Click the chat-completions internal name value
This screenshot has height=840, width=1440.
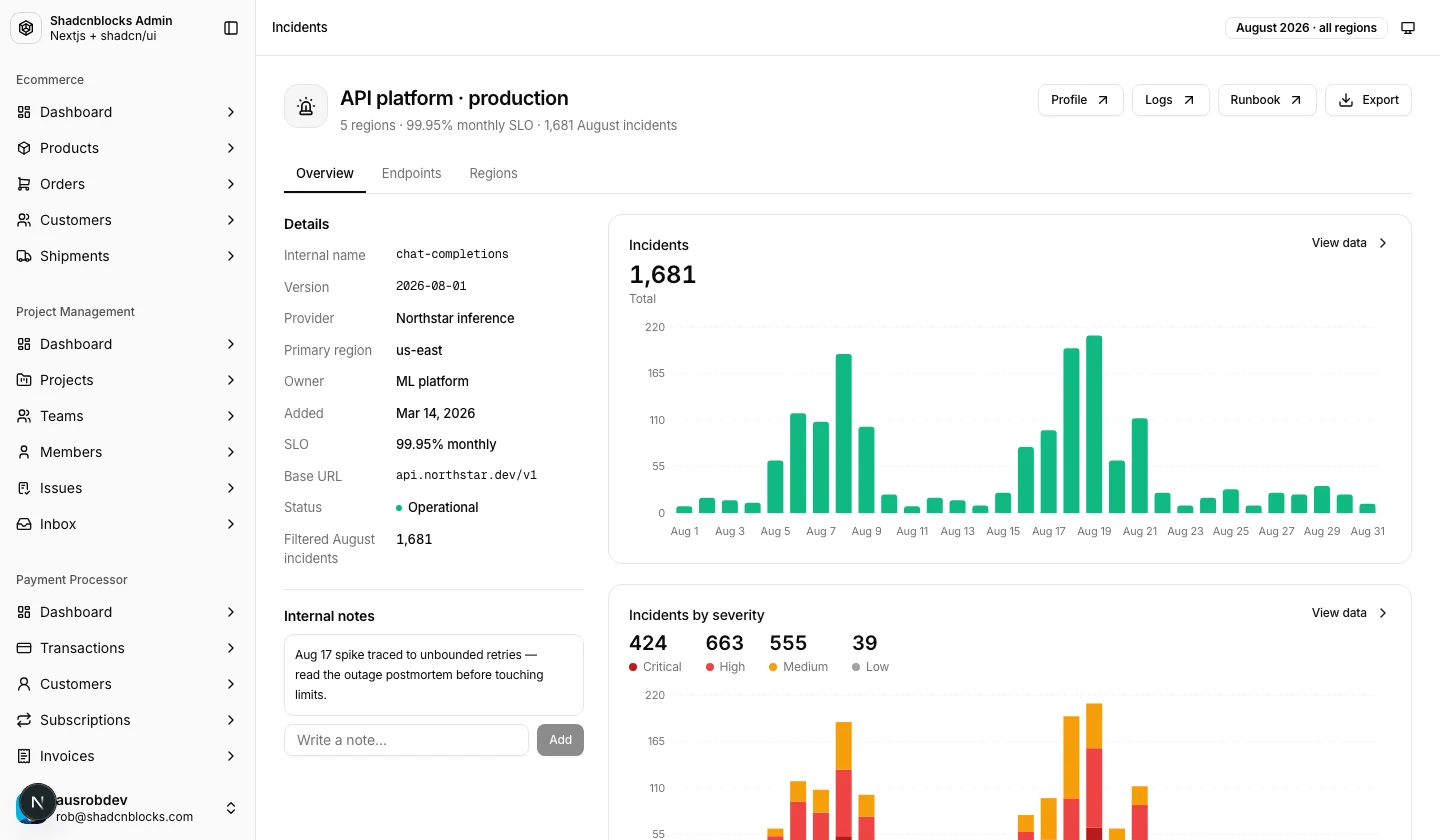pos(452,255)
